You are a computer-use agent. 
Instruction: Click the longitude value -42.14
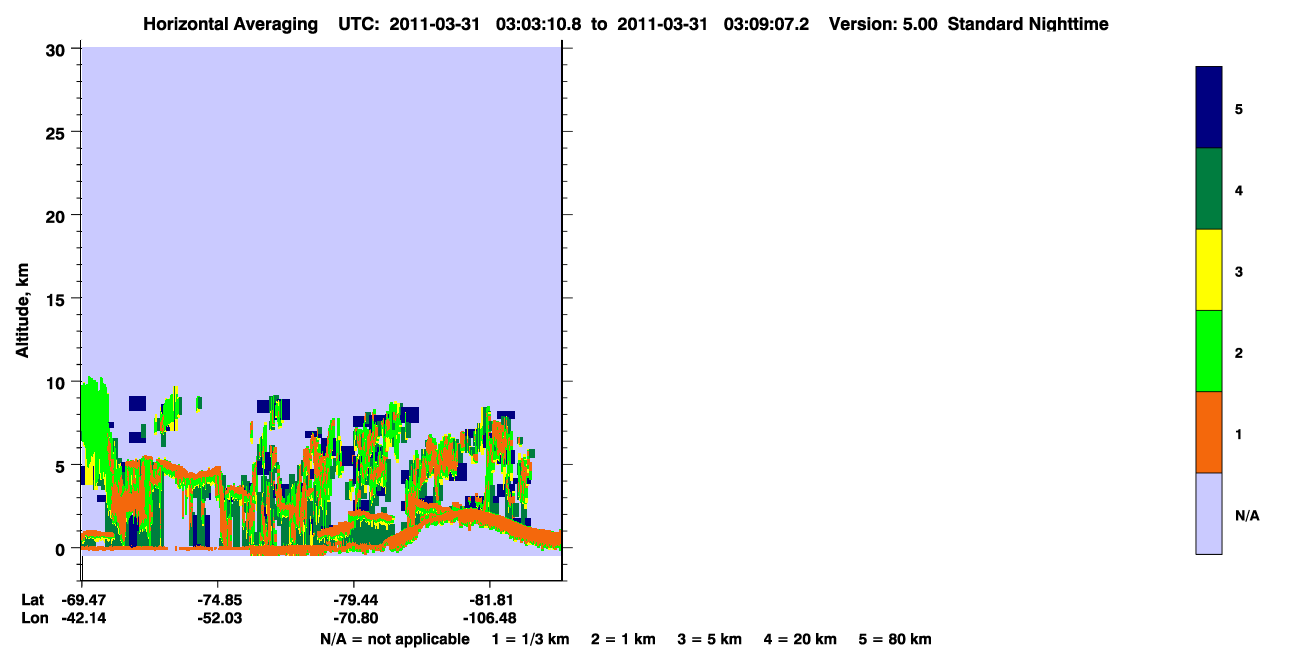coord(82,618)
